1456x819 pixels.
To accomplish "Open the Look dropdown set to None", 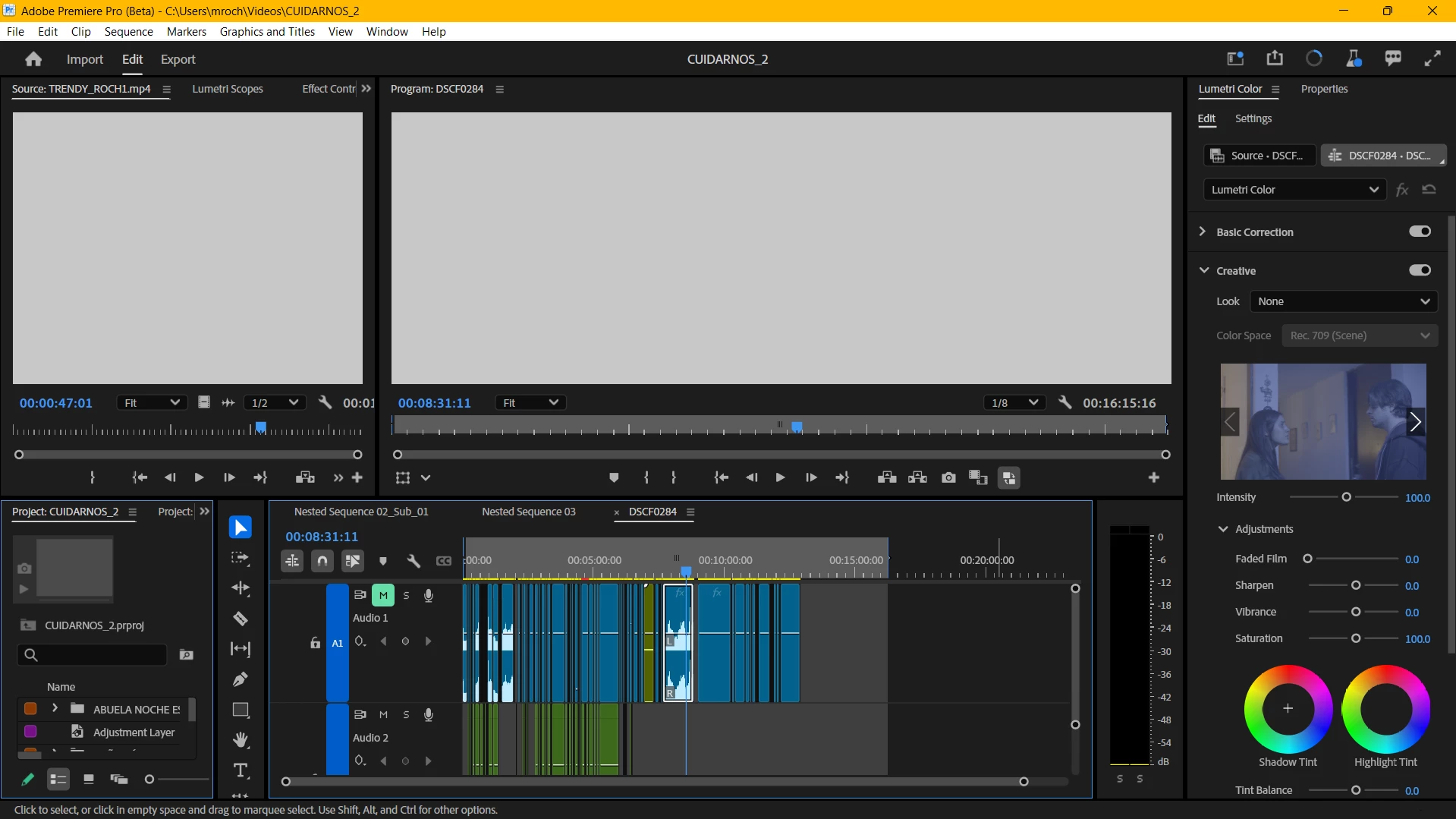I will click(x=1344, y=301).
